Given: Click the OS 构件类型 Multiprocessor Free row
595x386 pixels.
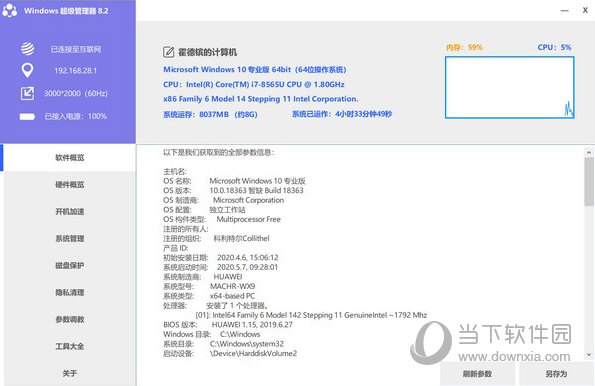Looking at the screenshot, I should click(x=222, y=219).
